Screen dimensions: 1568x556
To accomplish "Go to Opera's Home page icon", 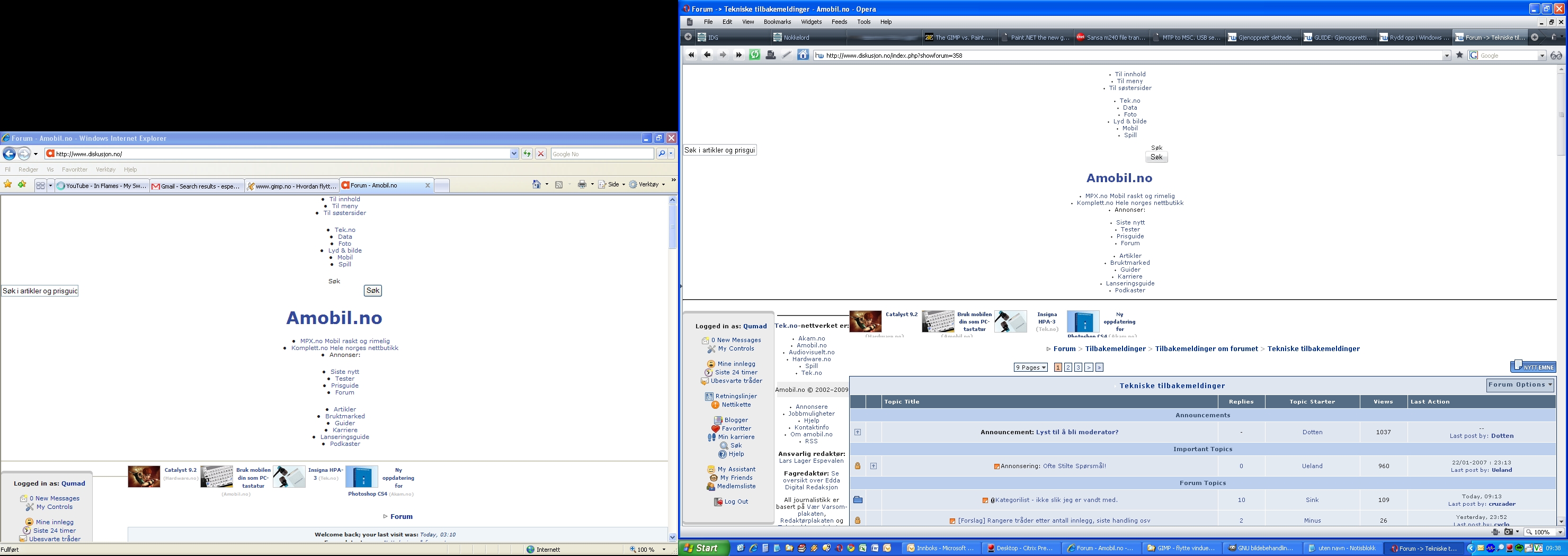I will tap(803, 56).
